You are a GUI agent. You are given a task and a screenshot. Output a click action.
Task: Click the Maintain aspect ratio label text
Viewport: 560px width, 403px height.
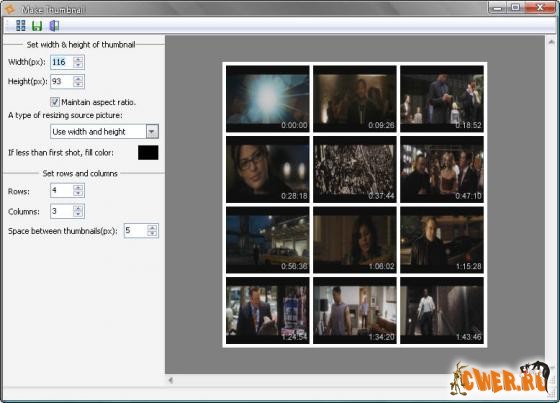(99, 102)
